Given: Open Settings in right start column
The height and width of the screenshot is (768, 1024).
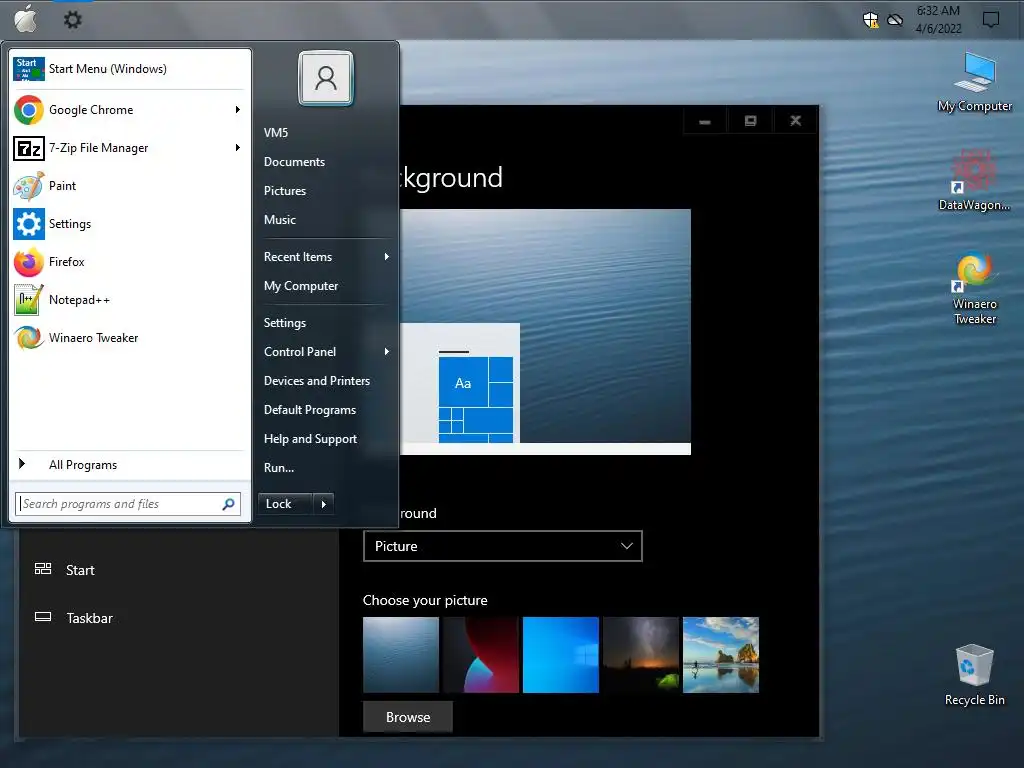Looking at the screenshot, I should [x=285, y=323].
